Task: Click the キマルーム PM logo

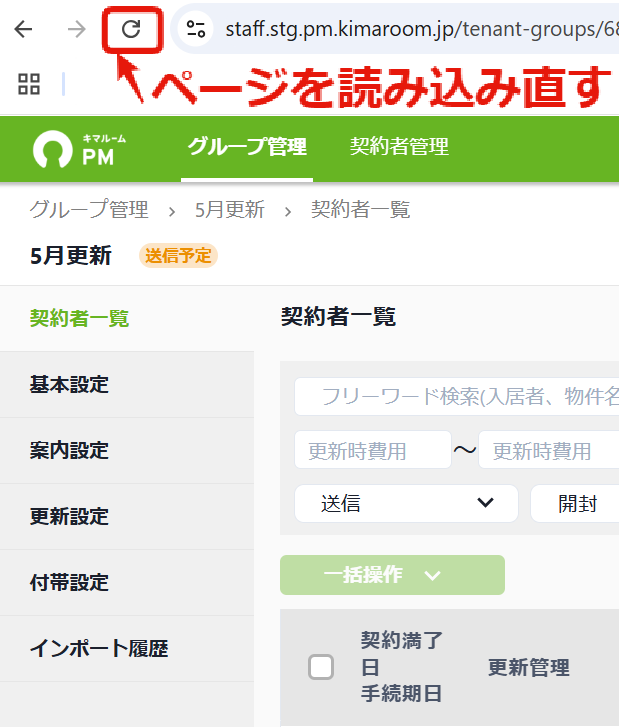Action: click(80, 149)
